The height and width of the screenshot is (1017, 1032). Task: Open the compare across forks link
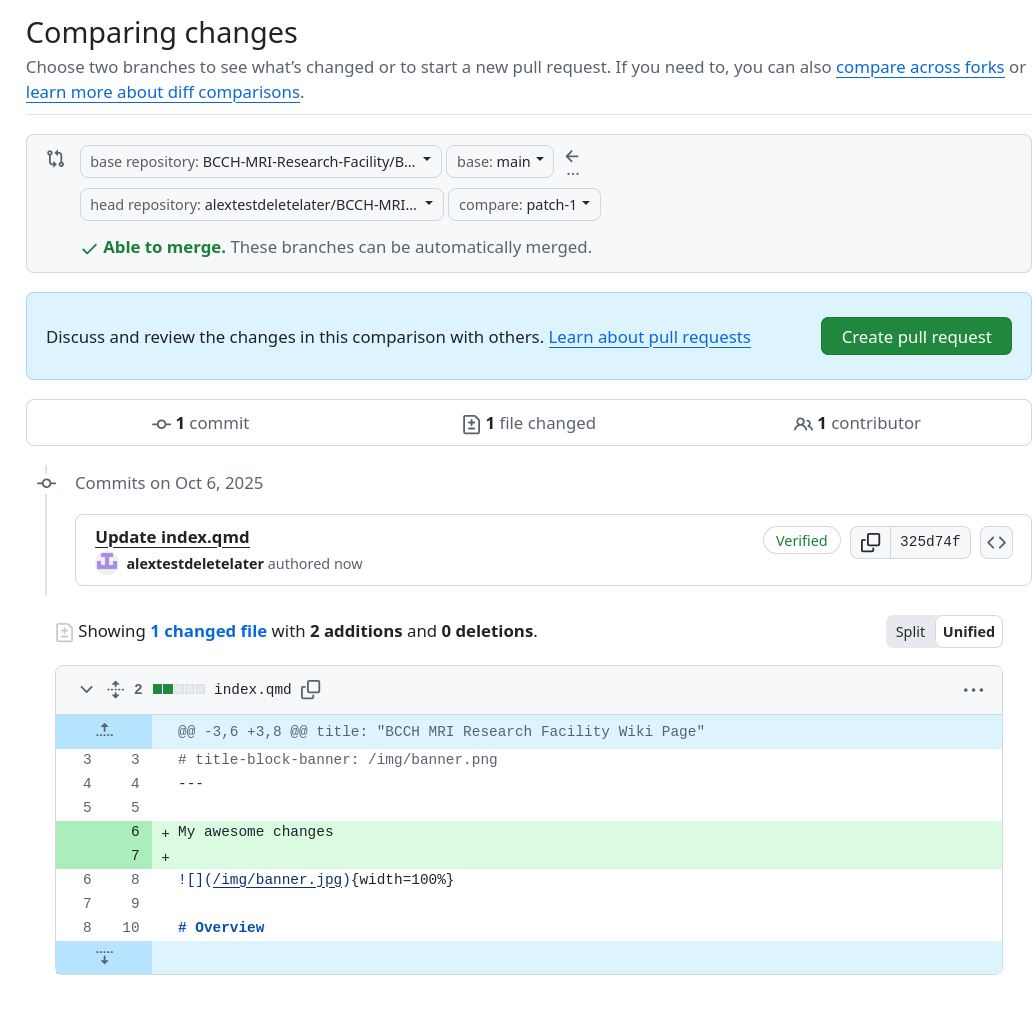coord(919,68)
